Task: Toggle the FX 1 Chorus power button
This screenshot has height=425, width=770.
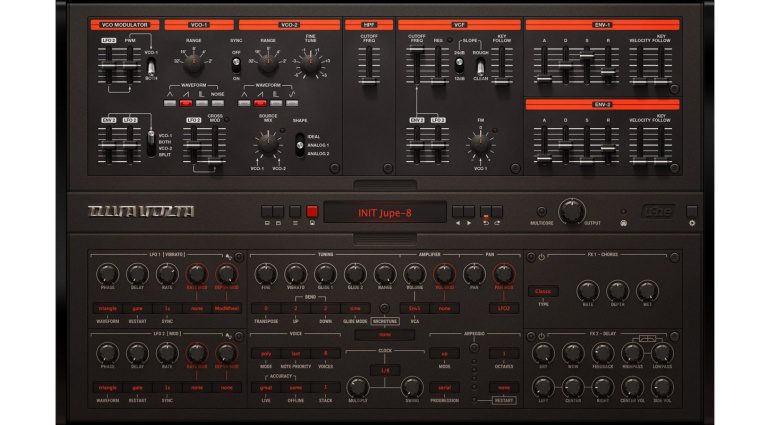Action: (541, 256)
